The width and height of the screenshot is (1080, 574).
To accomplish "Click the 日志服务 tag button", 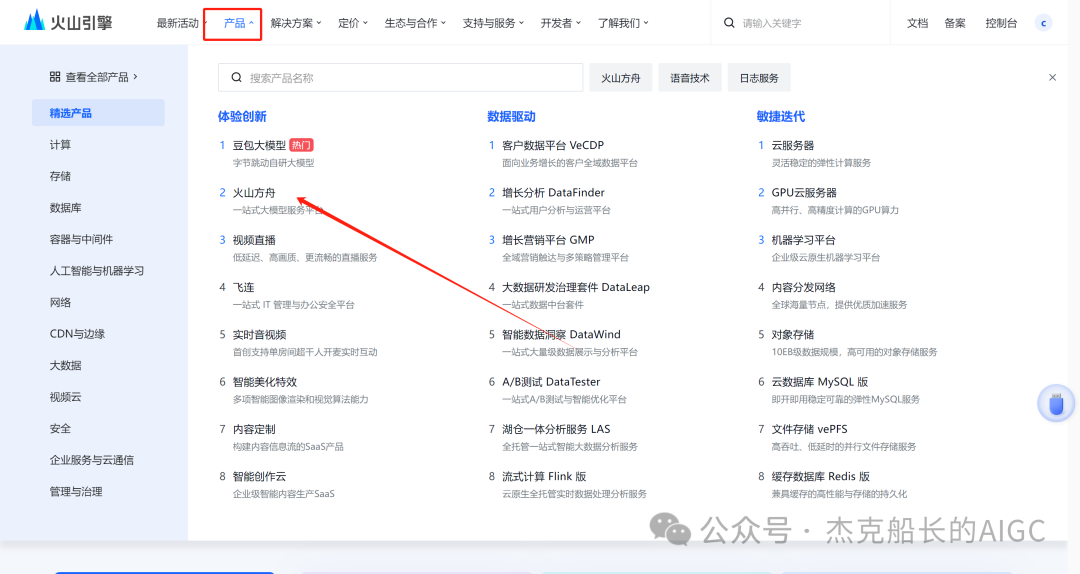I will [759, 78].
